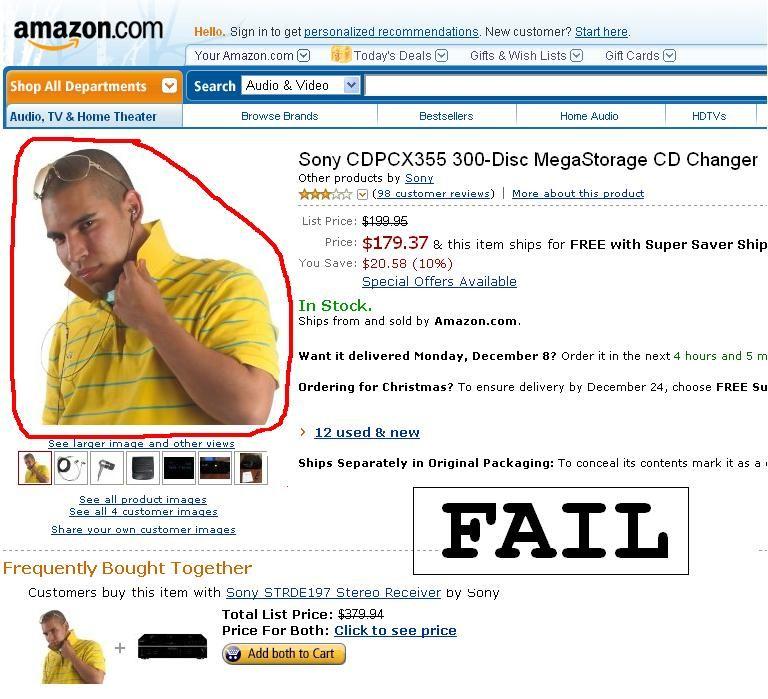Screen dimensions: 768x699
Task: Click the stereo receiver image in Frequently Bought Together
Action: click(x=172, y=646)
